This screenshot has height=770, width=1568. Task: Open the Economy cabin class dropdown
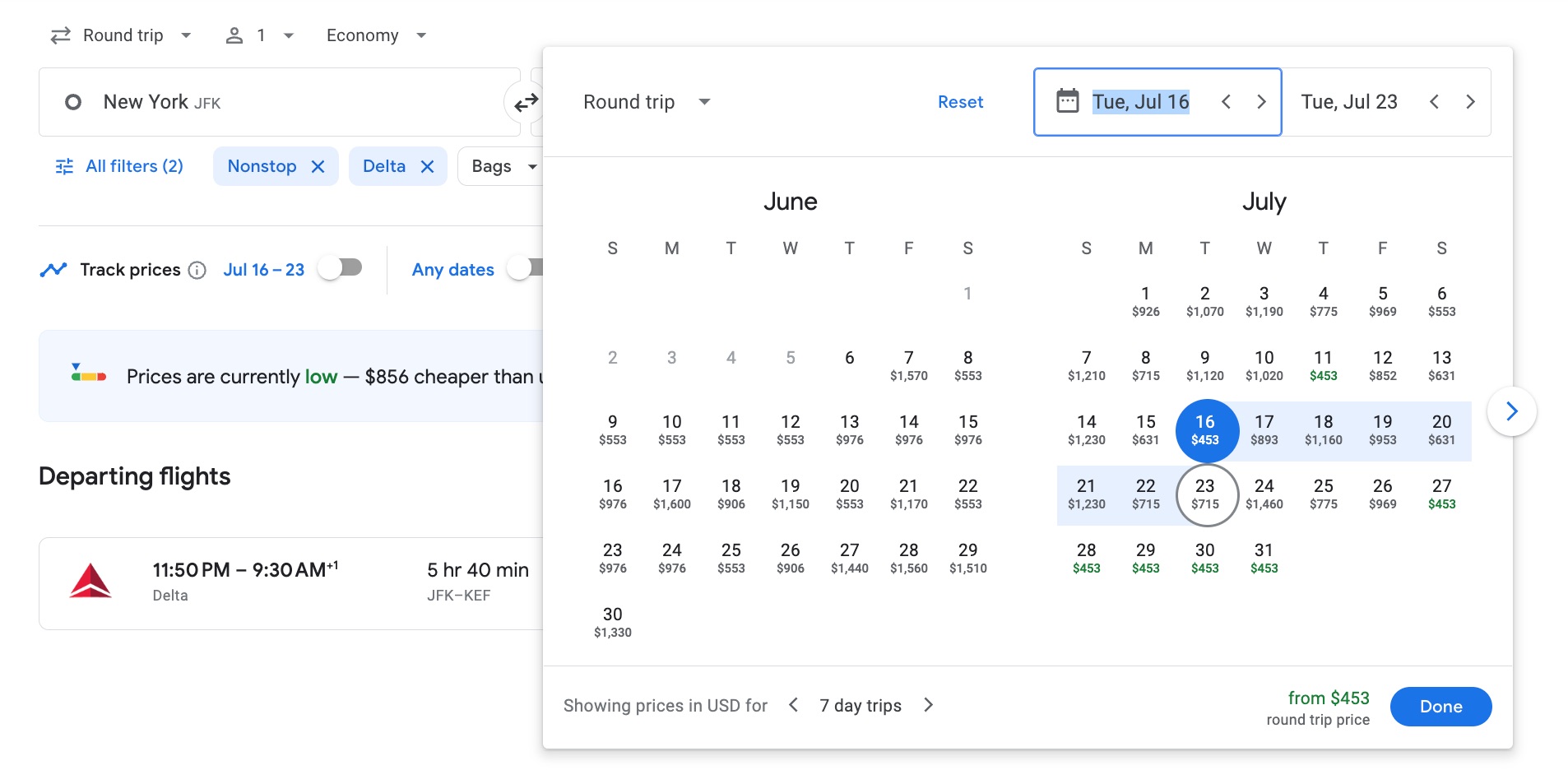coord(375,35)
